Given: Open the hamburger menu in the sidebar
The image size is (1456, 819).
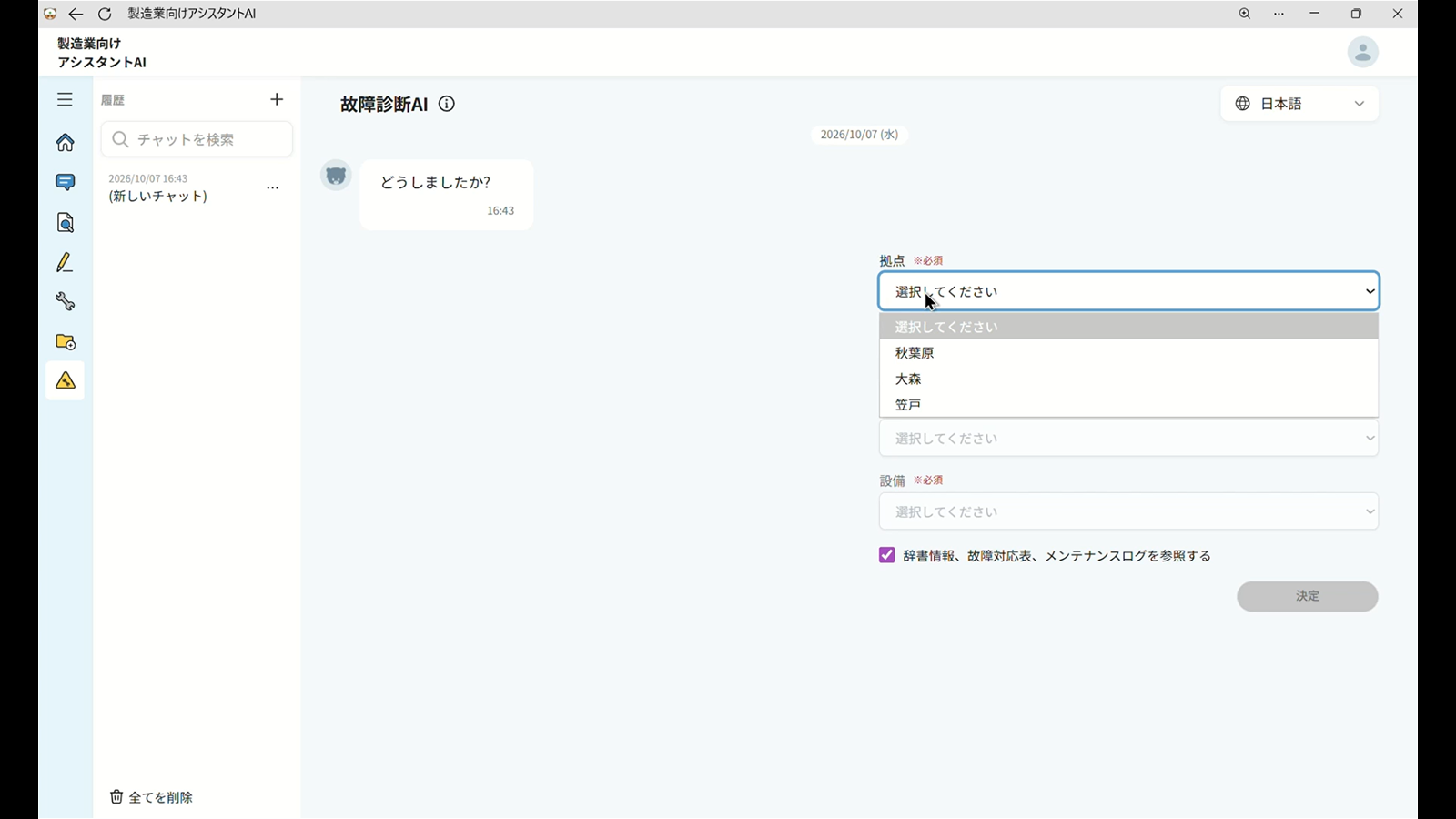Looking at the screenshot, I should [65, 99].
